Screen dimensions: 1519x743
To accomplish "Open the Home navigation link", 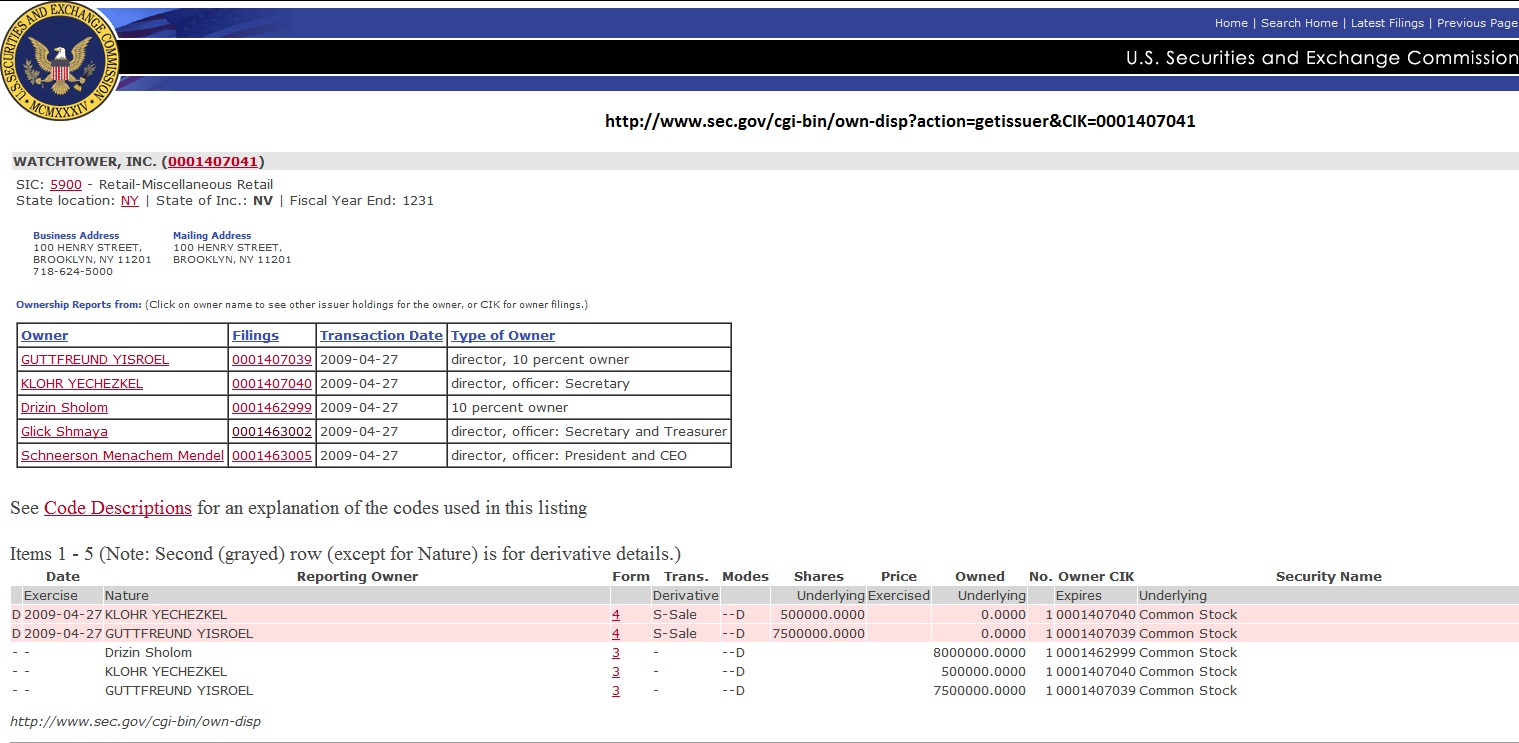I will click(x=1230, y=23).
